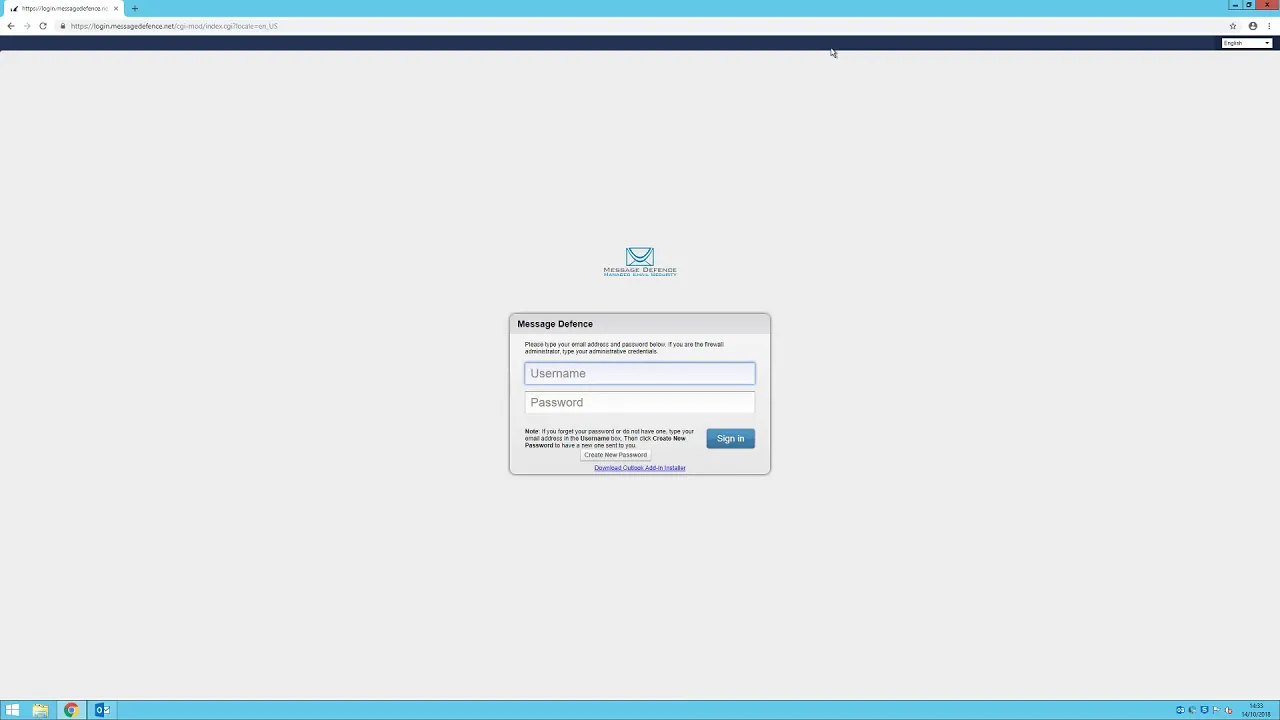Open the Chrome profile account icon
Image resolution: width=1280 pixels, height=720 pixels.
point(1252,26)
